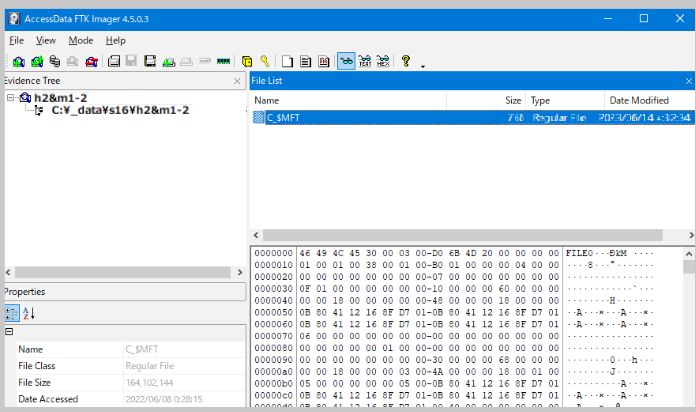This screenshot has width=696, height=412.
Task: Select the File Size property row
Action: coord(130,382)
